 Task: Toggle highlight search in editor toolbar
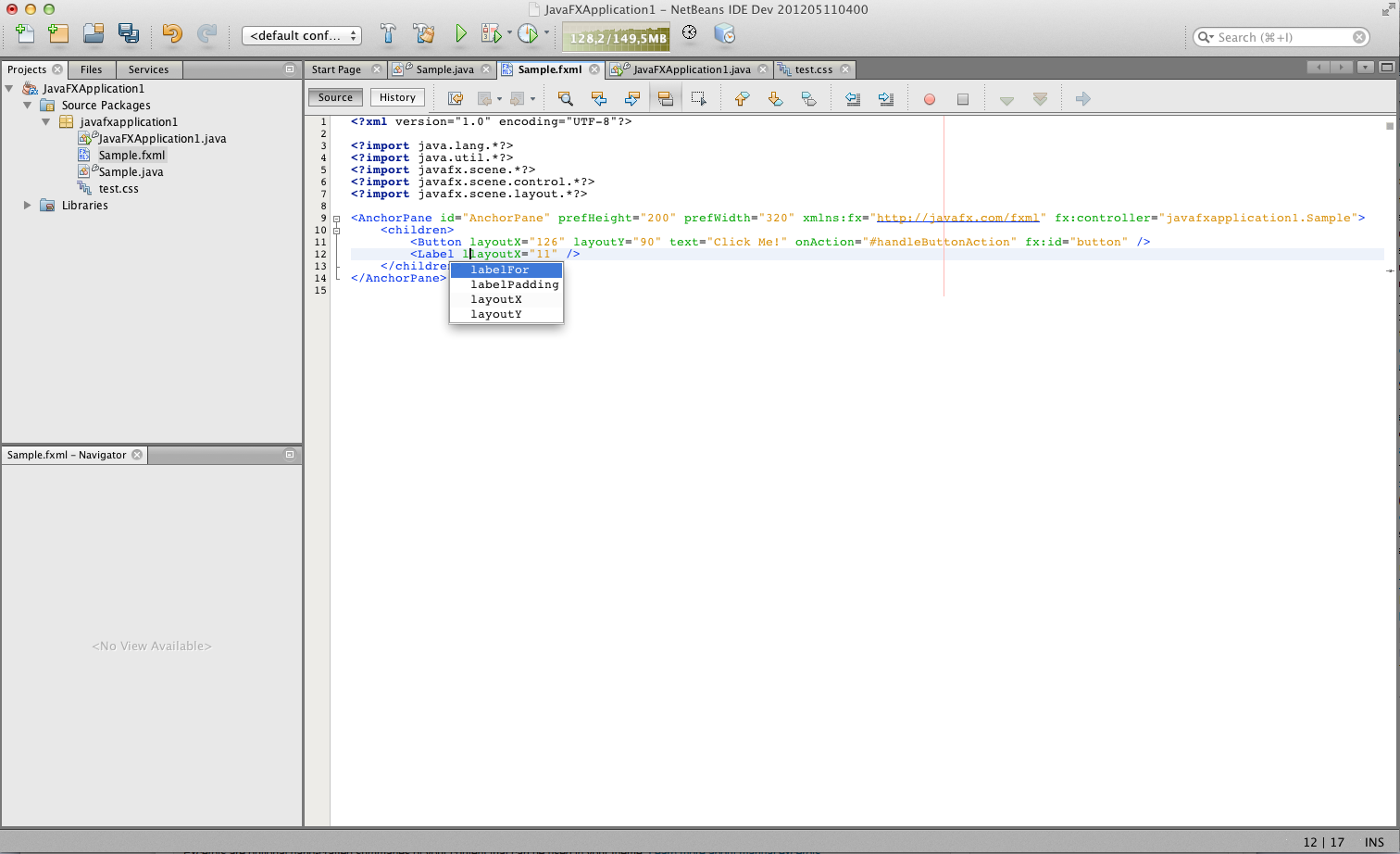point(665,98)
